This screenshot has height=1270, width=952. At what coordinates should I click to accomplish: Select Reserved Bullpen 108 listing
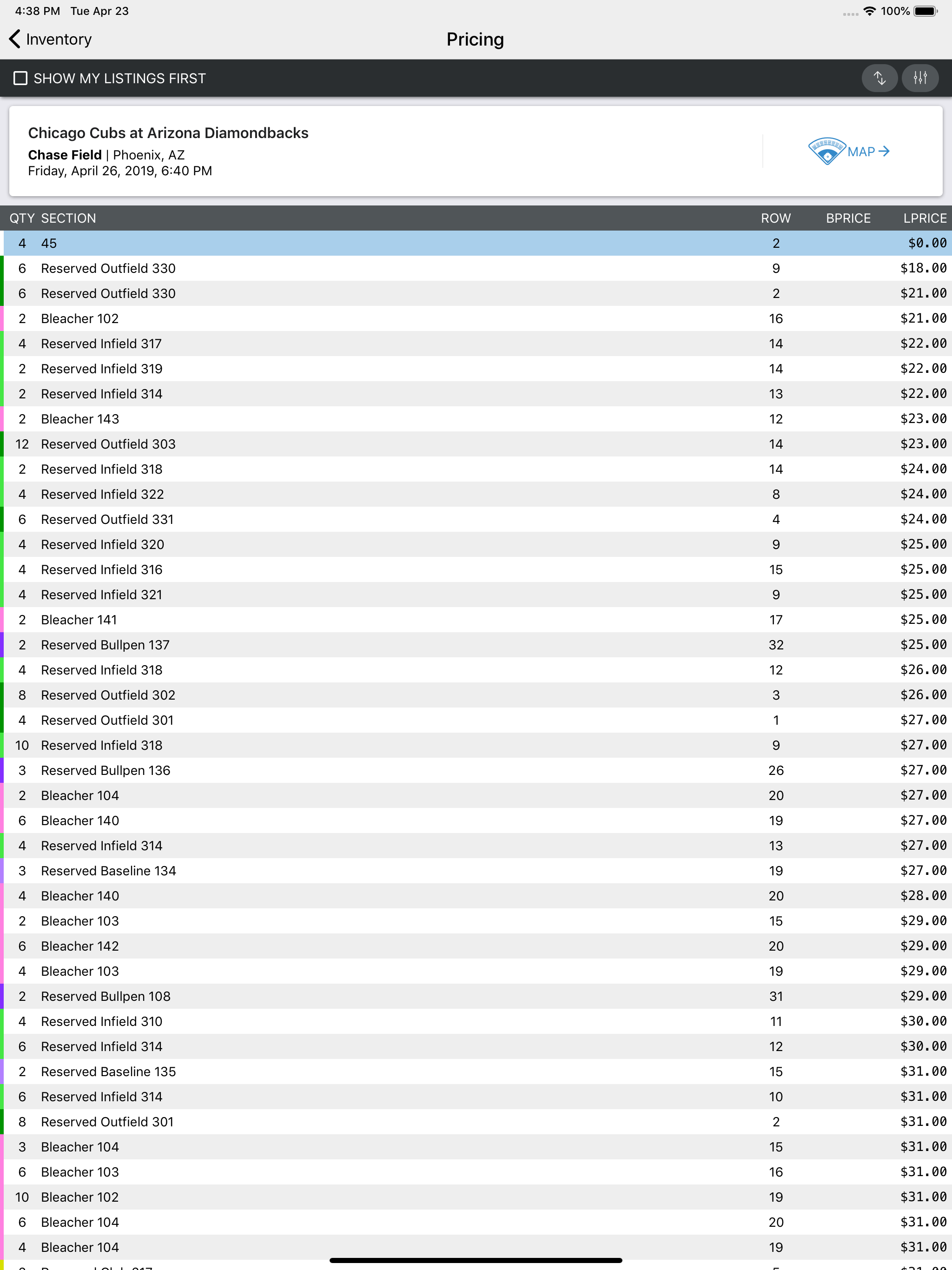coord(476,997)
